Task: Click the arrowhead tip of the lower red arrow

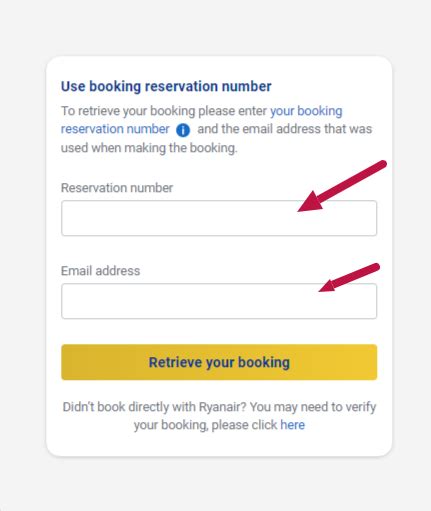Action: point(320,291)
